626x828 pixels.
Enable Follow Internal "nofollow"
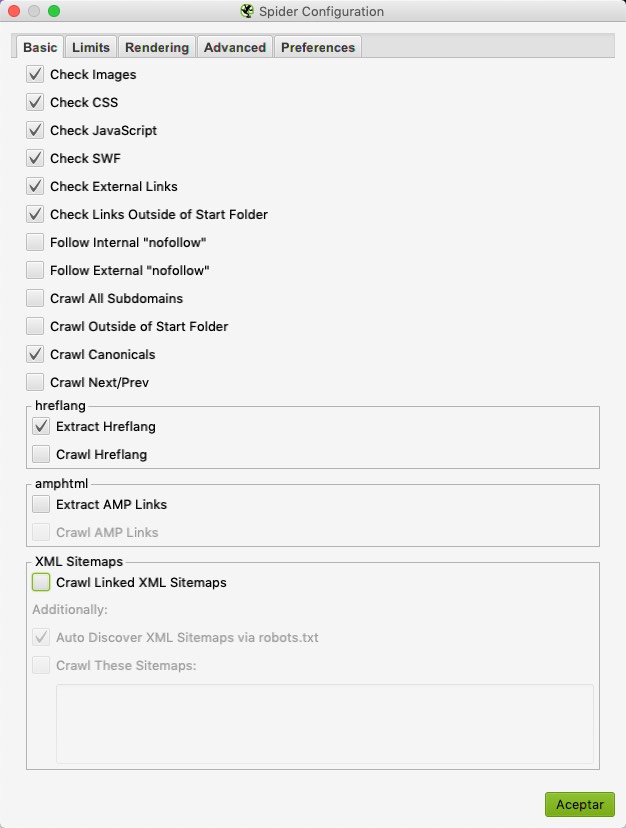pos(35,242)
